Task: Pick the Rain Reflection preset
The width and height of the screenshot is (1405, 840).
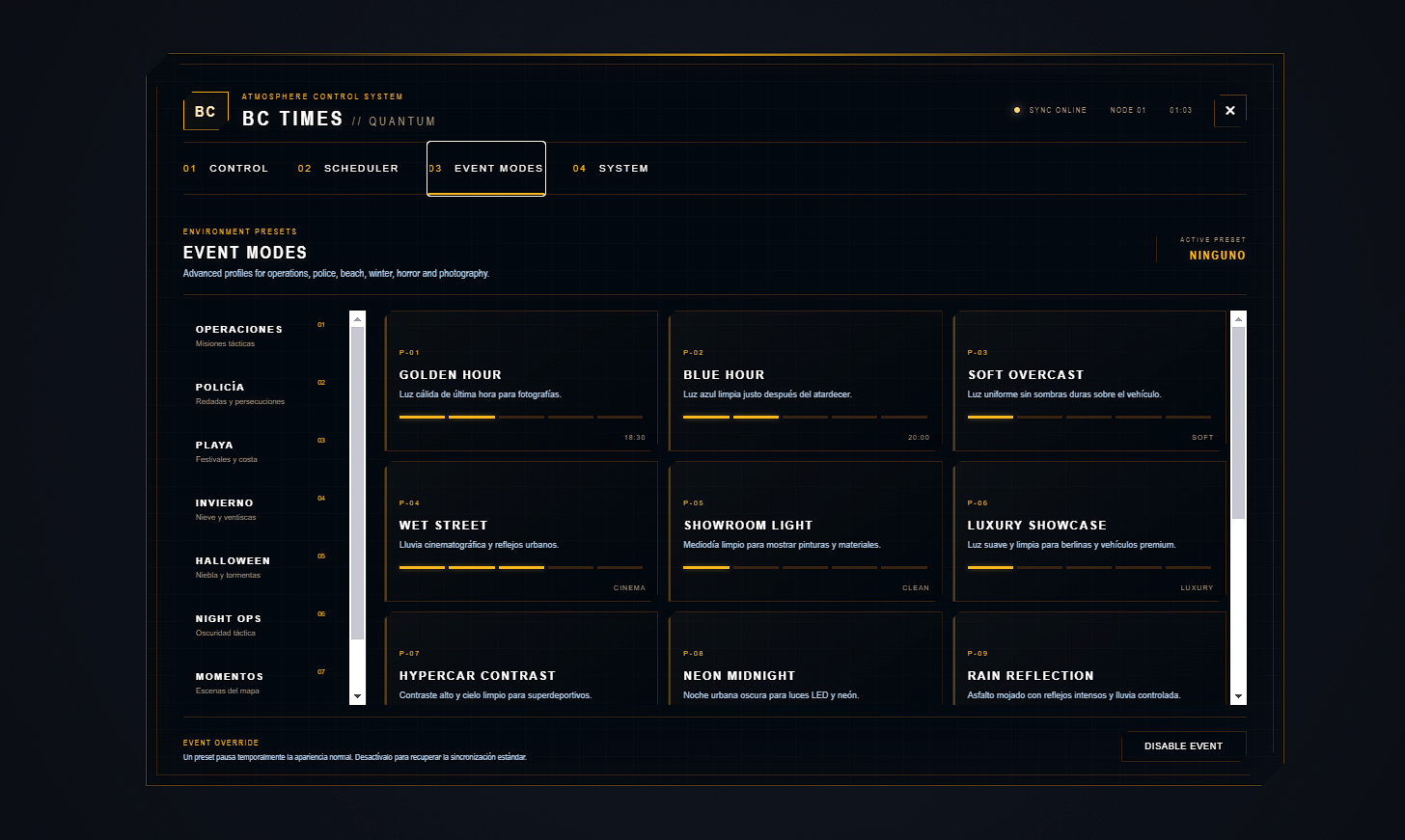Action: pos(1089,659)
